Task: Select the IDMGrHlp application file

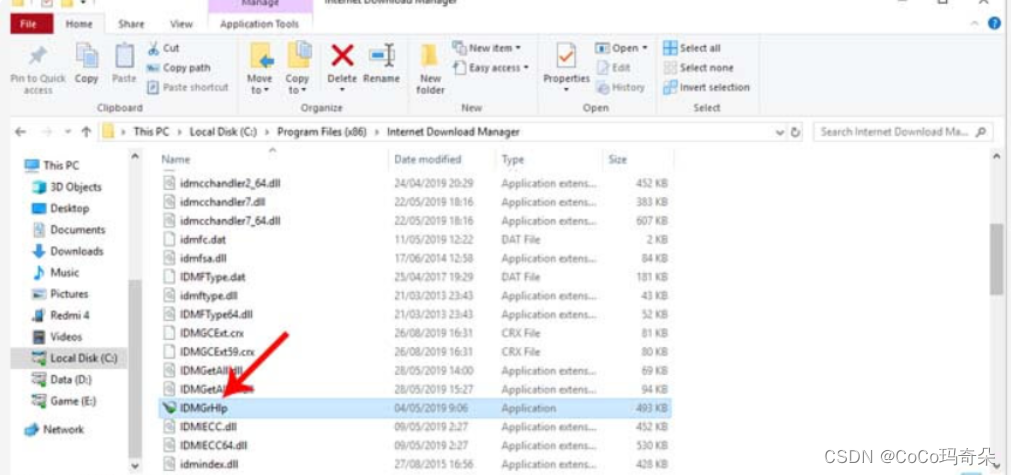Action: (x=415, y=408)
